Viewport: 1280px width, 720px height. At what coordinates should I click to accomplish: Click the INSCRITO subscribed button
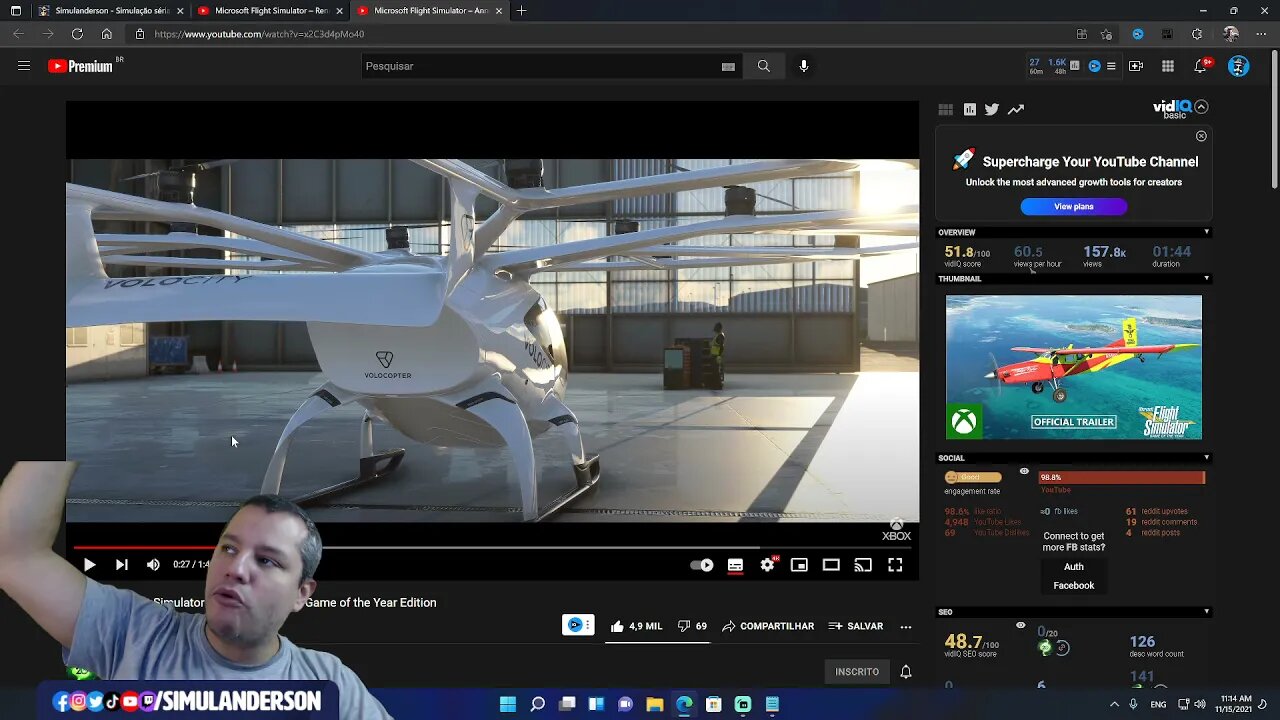pyautogui.click(x=857, y=672)
